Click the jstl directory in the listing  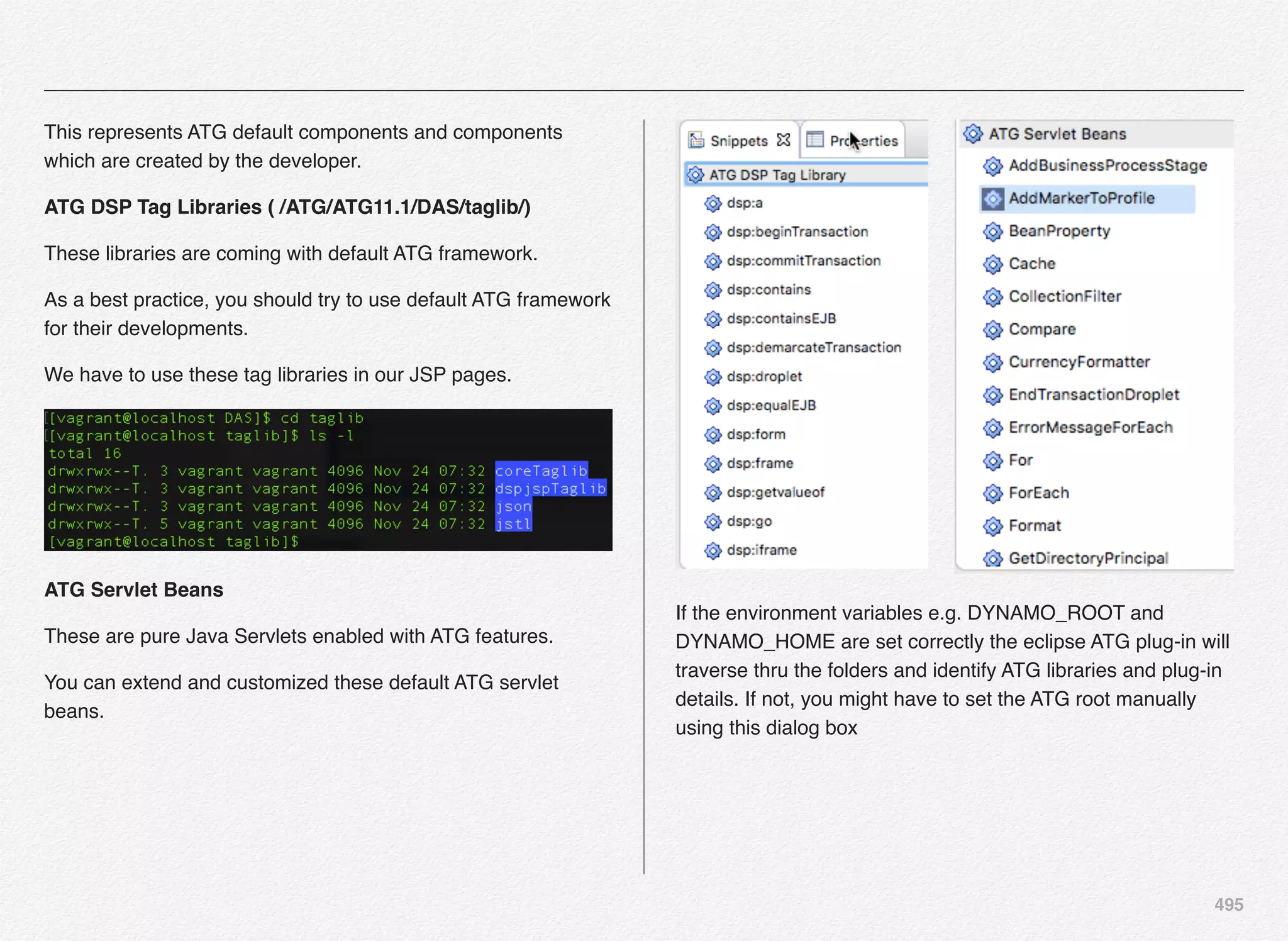pyautogui.click(x=513, y=523)
